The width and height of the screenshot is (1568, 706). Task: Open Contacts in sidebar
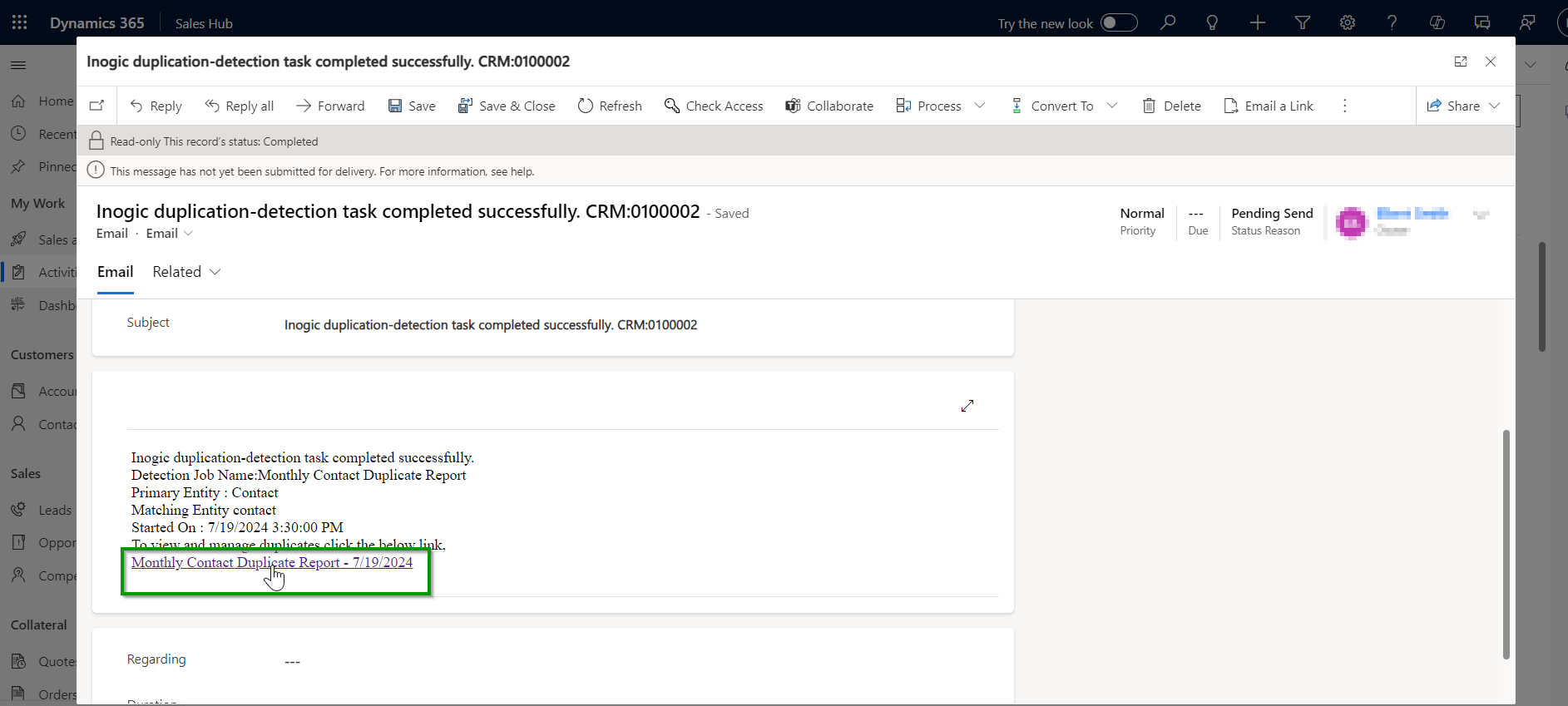tap(42, 424)
